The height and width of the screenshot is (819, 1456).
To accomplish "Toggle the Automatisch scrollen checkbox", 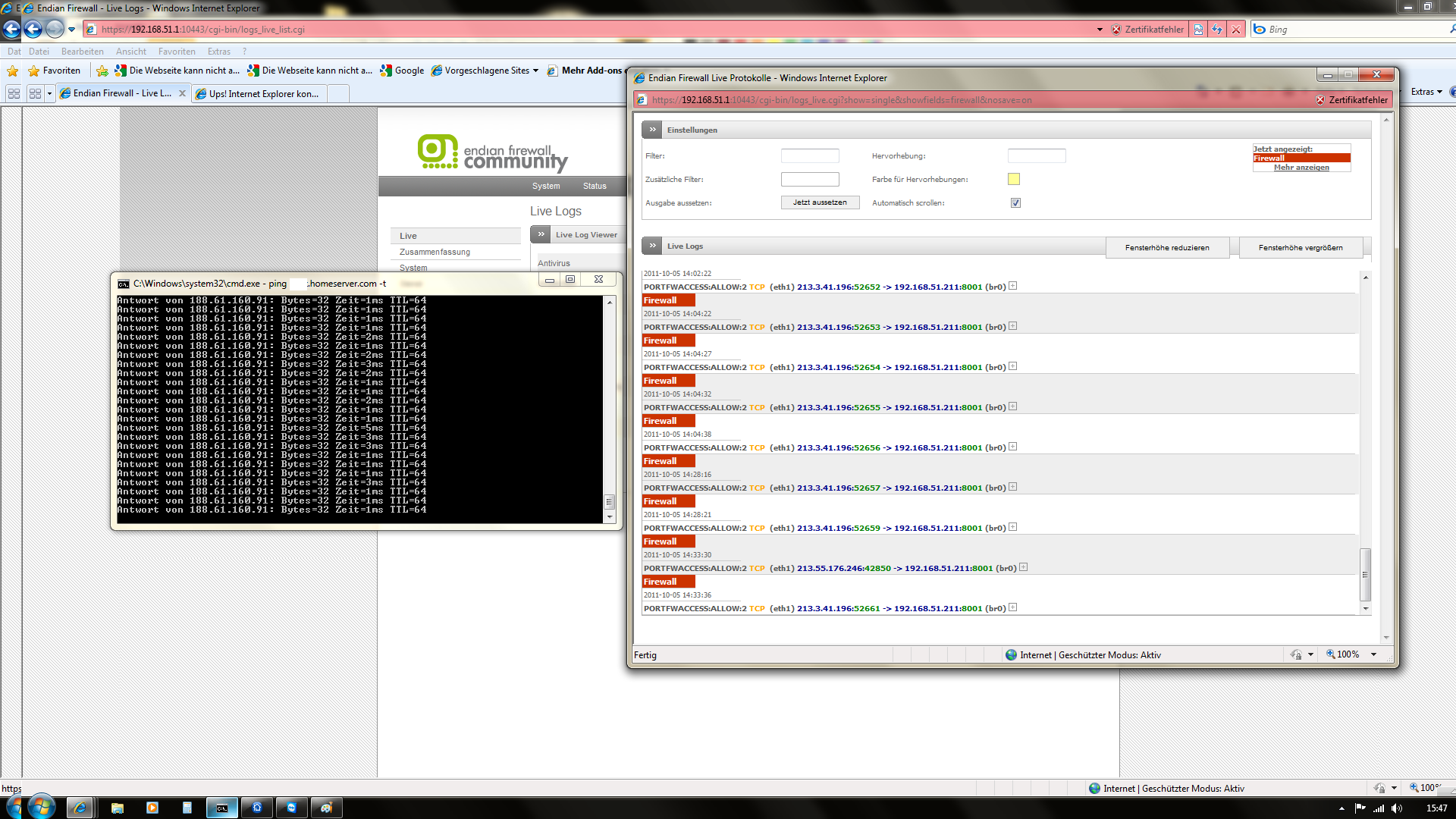I will pos(1015,203).
